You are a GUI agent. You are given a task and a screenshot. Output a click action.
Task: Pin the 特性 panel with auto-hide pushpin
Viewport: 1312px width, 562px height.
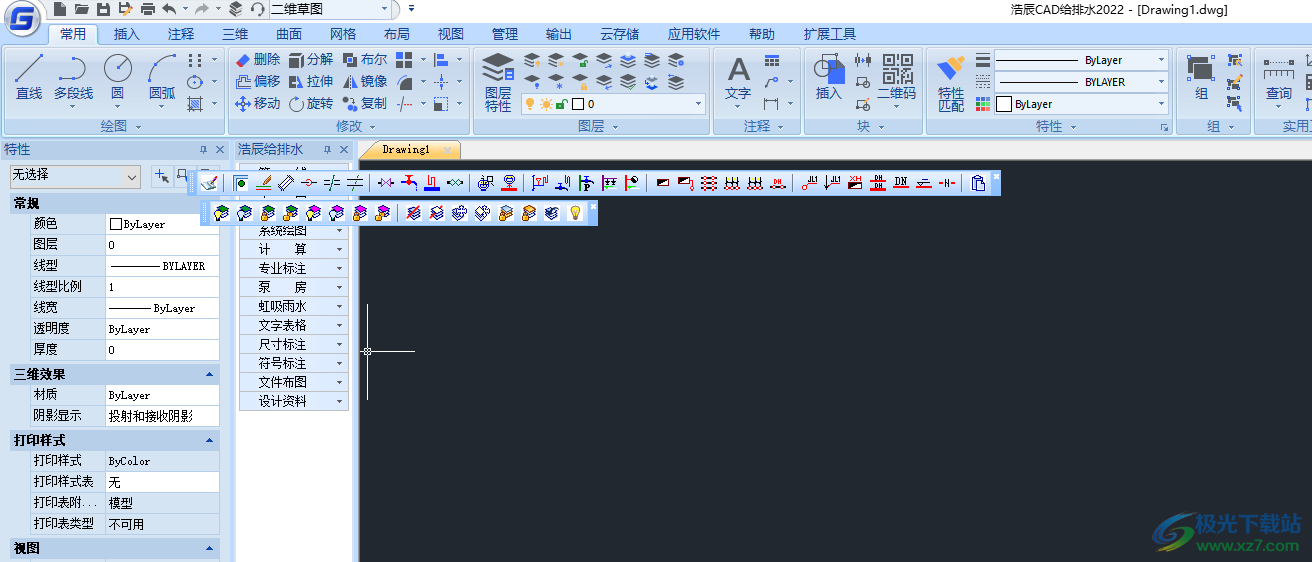204,150
